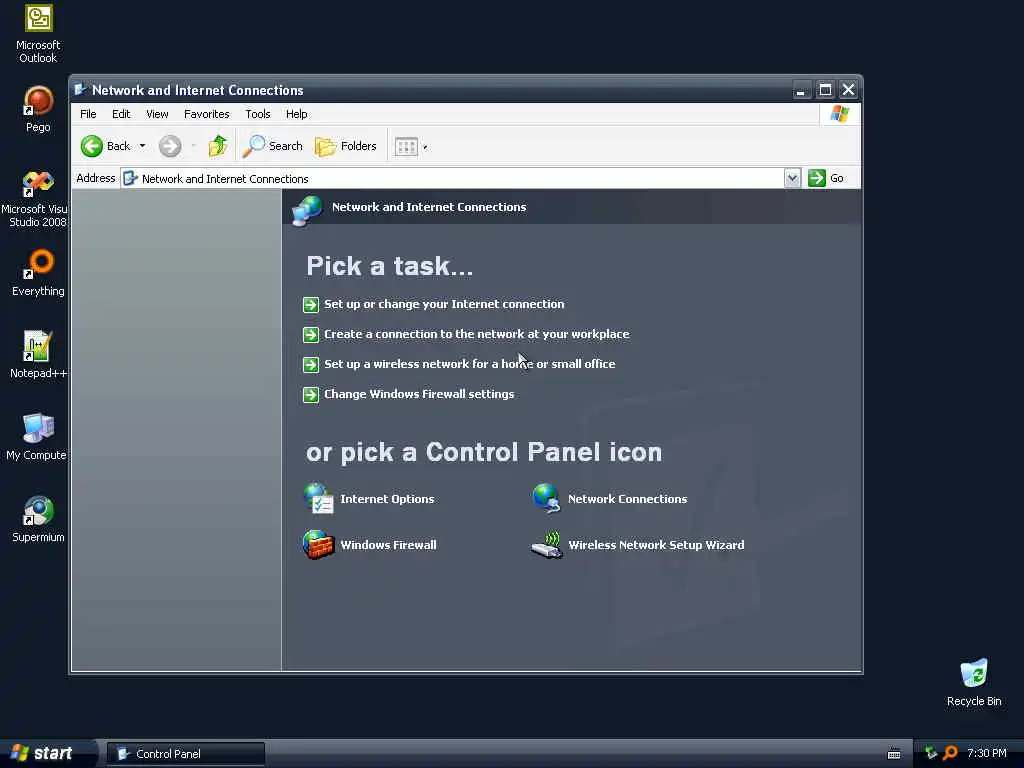
Task: Click the greyed Forward arrow icon
Action: pyautogui.click(x=170, y=146)
